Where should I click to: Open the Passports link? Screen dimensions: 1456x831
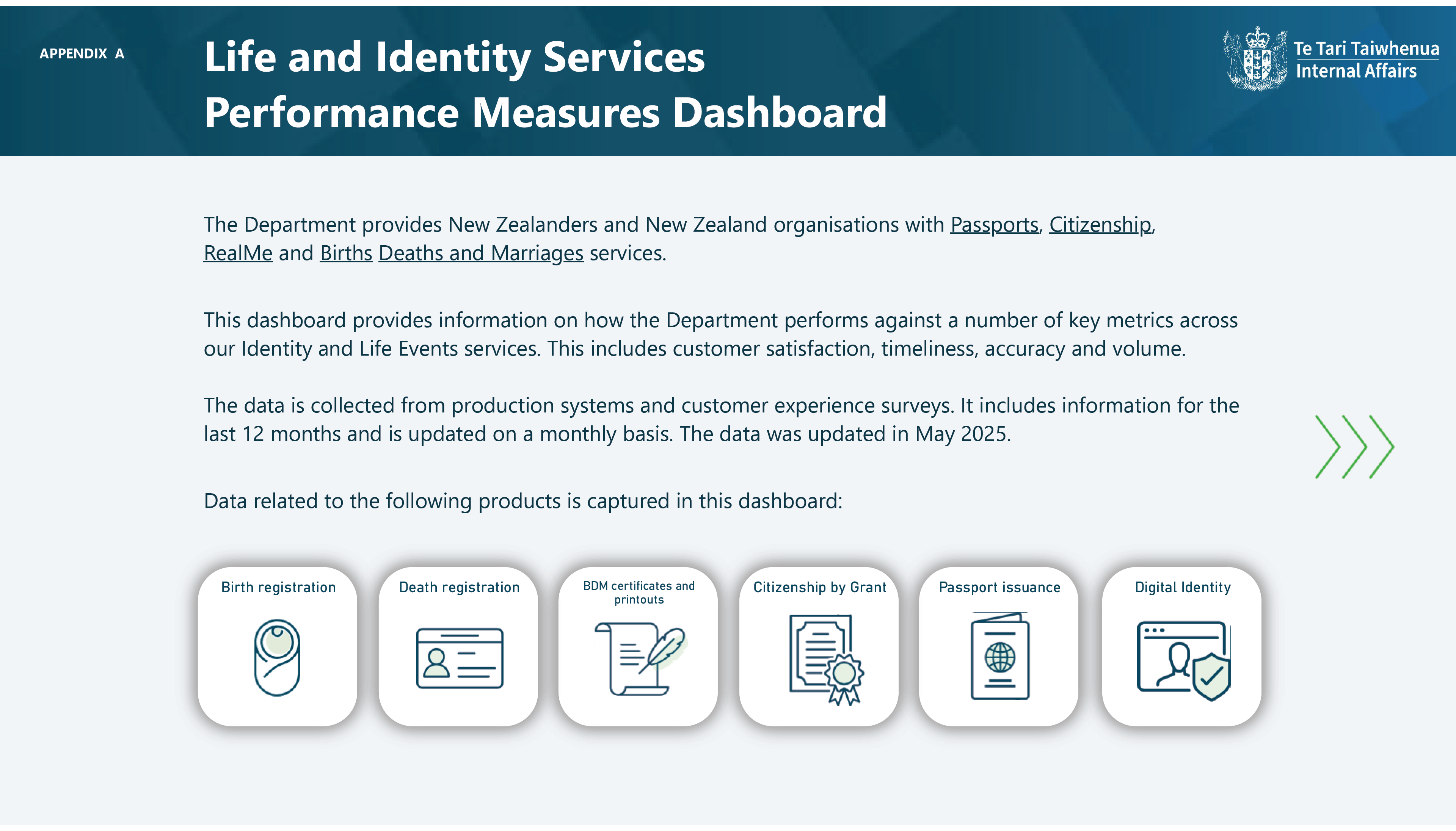[994, 225]
